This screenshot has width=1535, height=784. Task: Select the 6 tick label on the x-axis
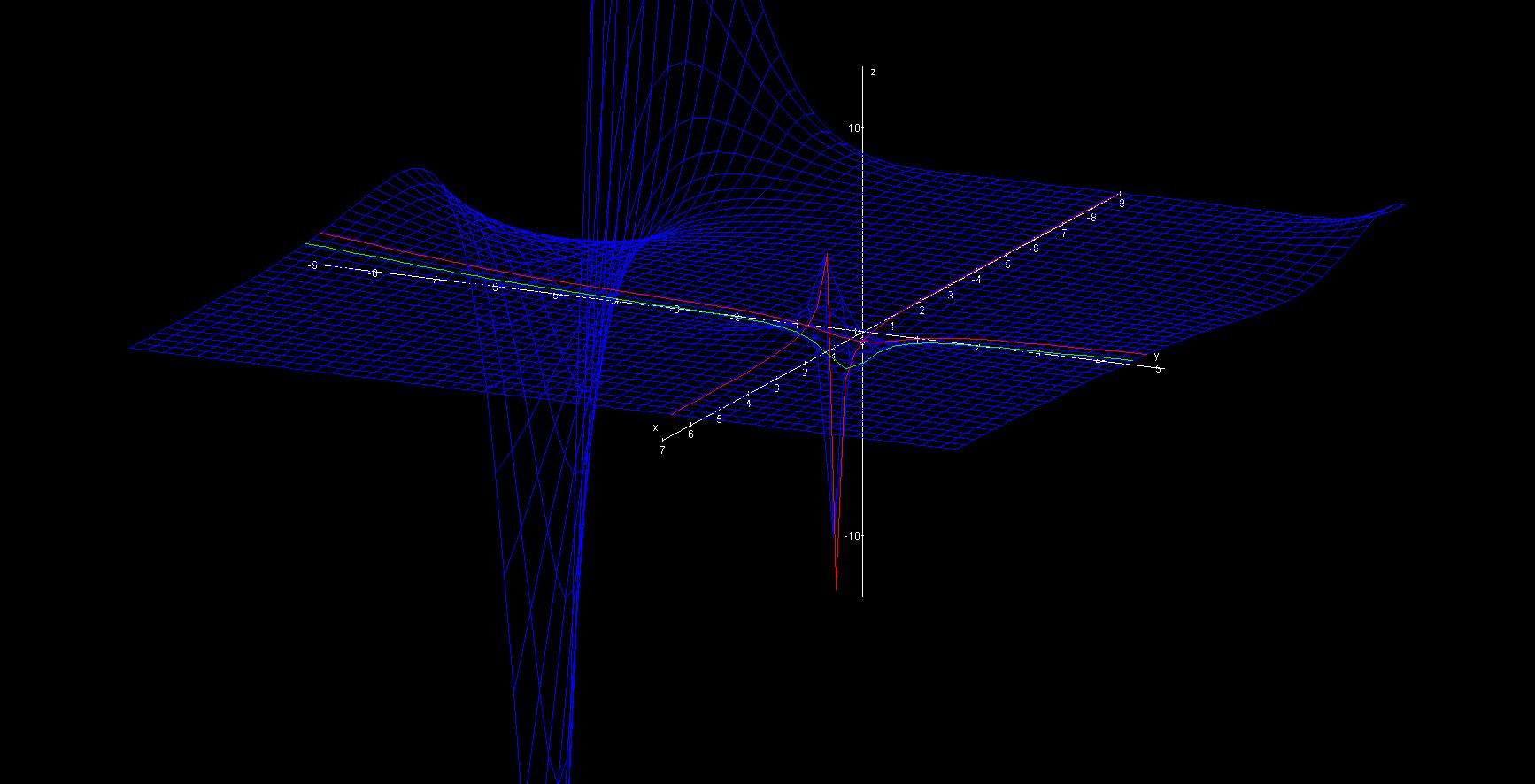[690, 434]
